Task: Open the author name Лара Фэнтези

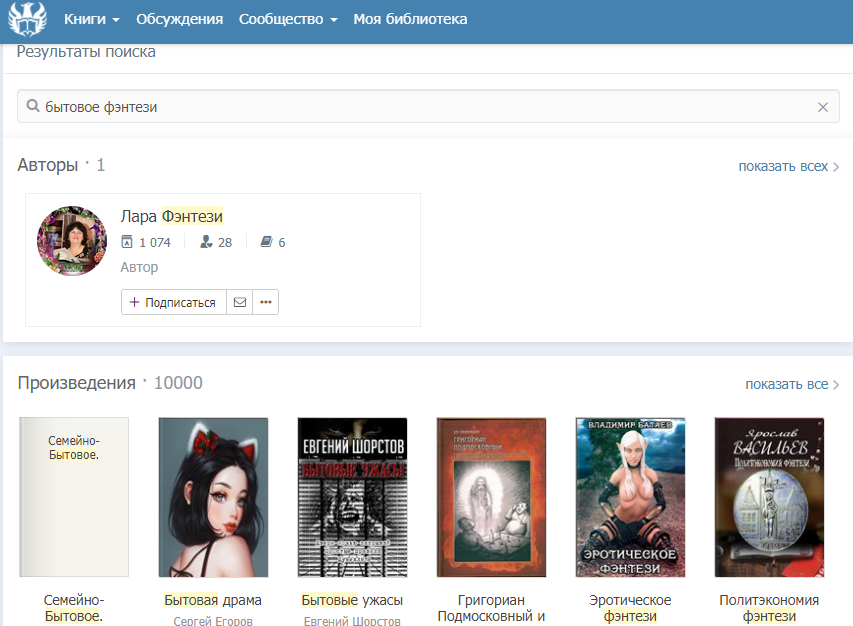Action: [x=171, y=216]
